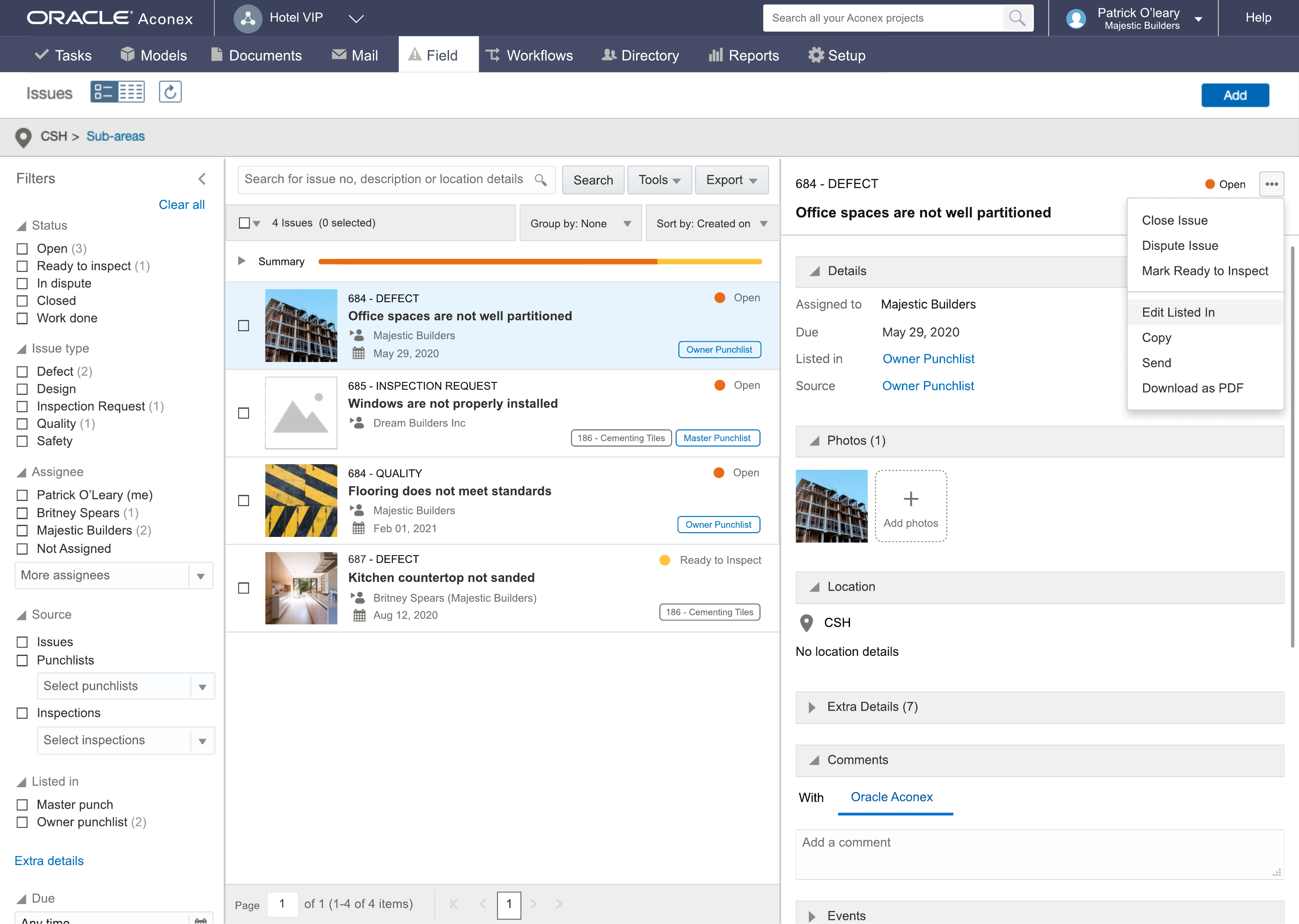Image resolution: width=1299 pixels, height=924 pixels.
Task: Open the More assignees dropdown
Action: [x=114, y=576]
